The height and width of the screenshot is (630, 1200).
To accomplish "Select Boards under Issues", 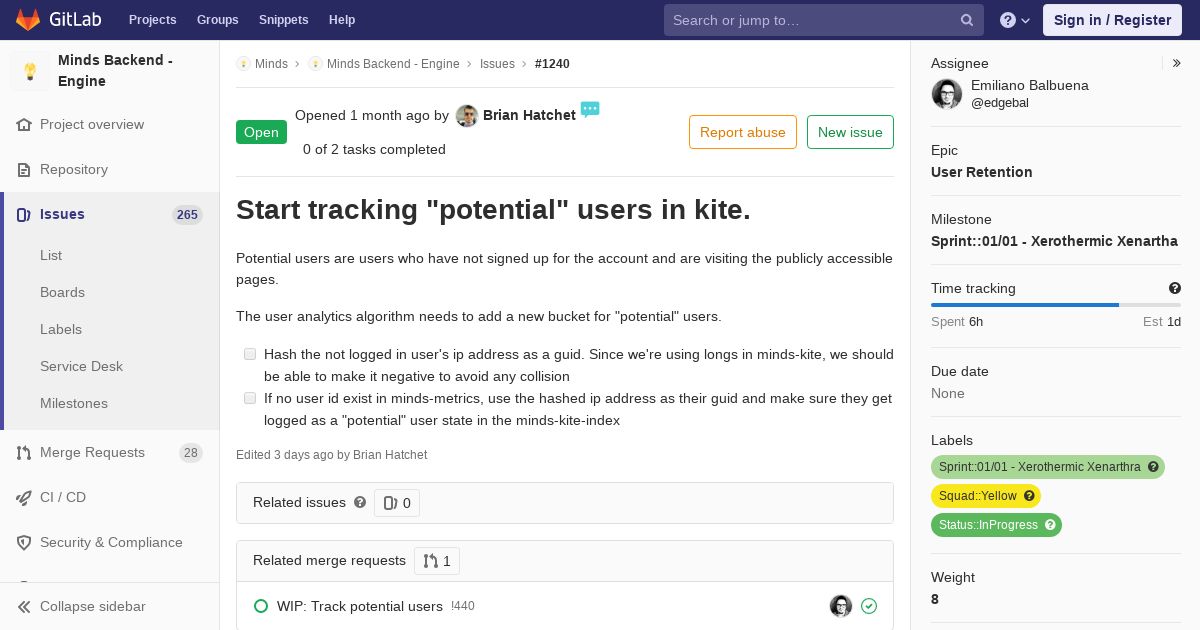I will [62, 293].
